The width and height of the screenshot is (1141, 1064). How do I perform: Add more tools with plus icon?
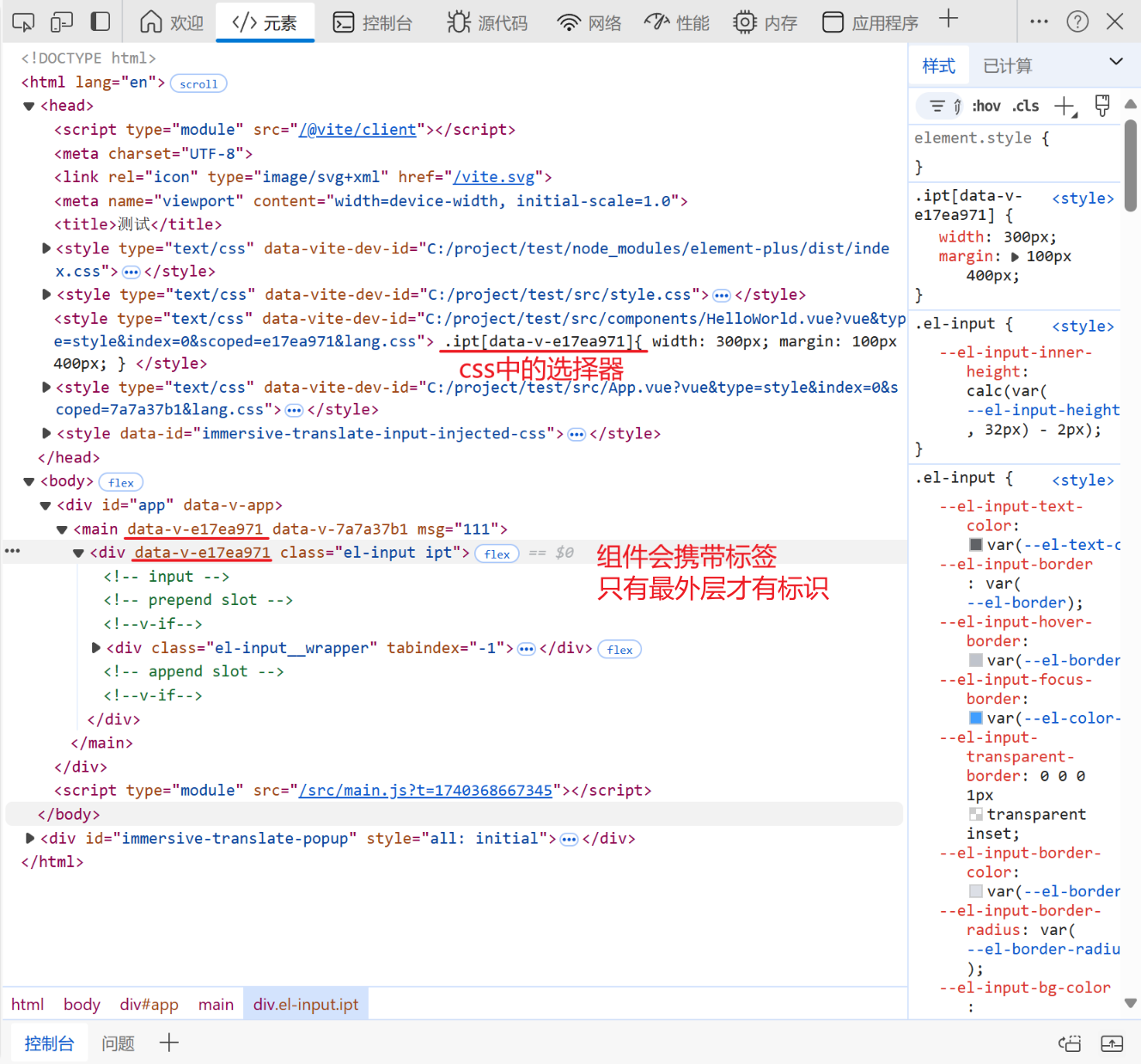point(949,19)
